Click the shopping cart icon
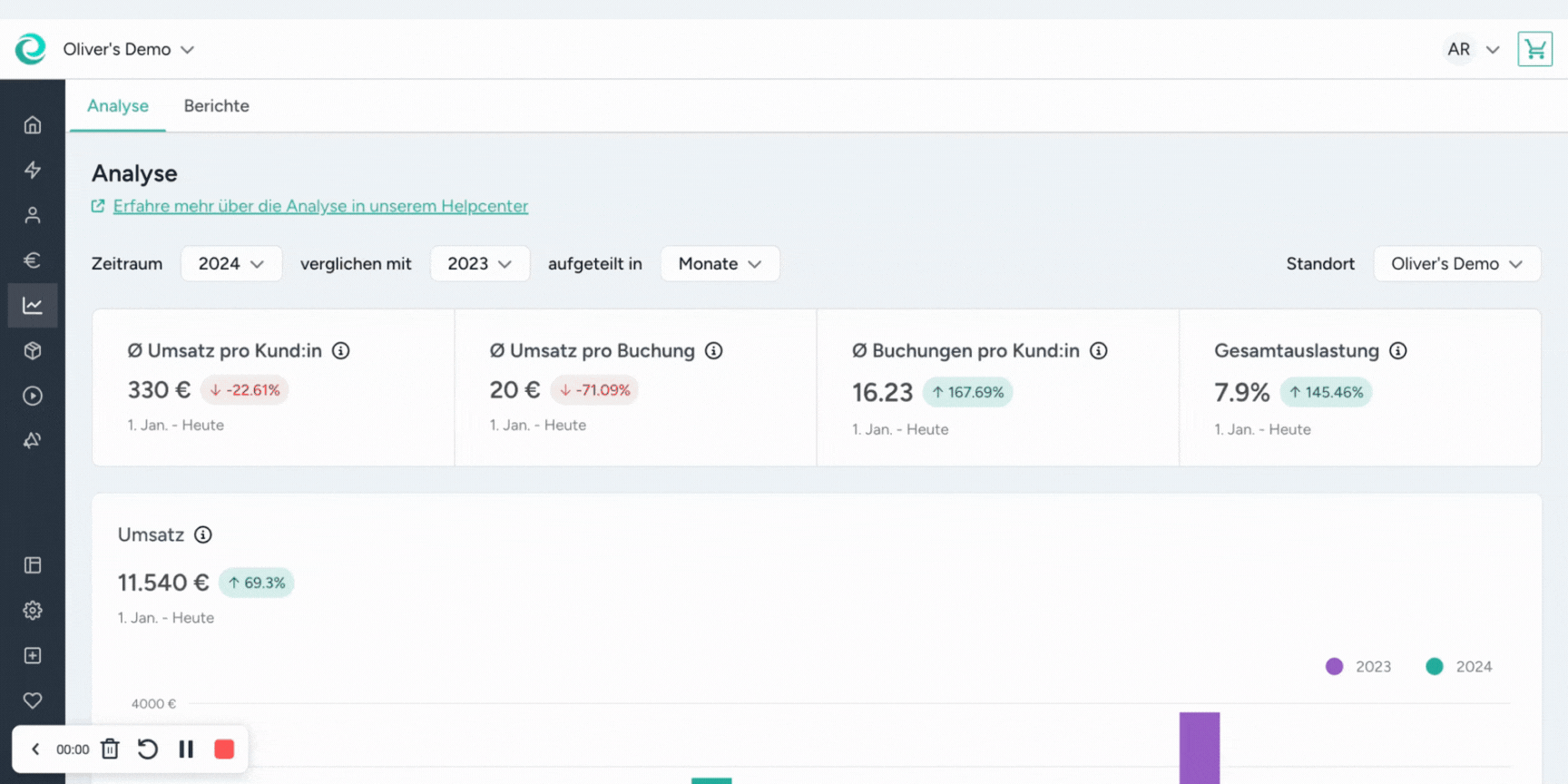The image size is (1568, 784). pyautogui.click(x=1534, y=49)
